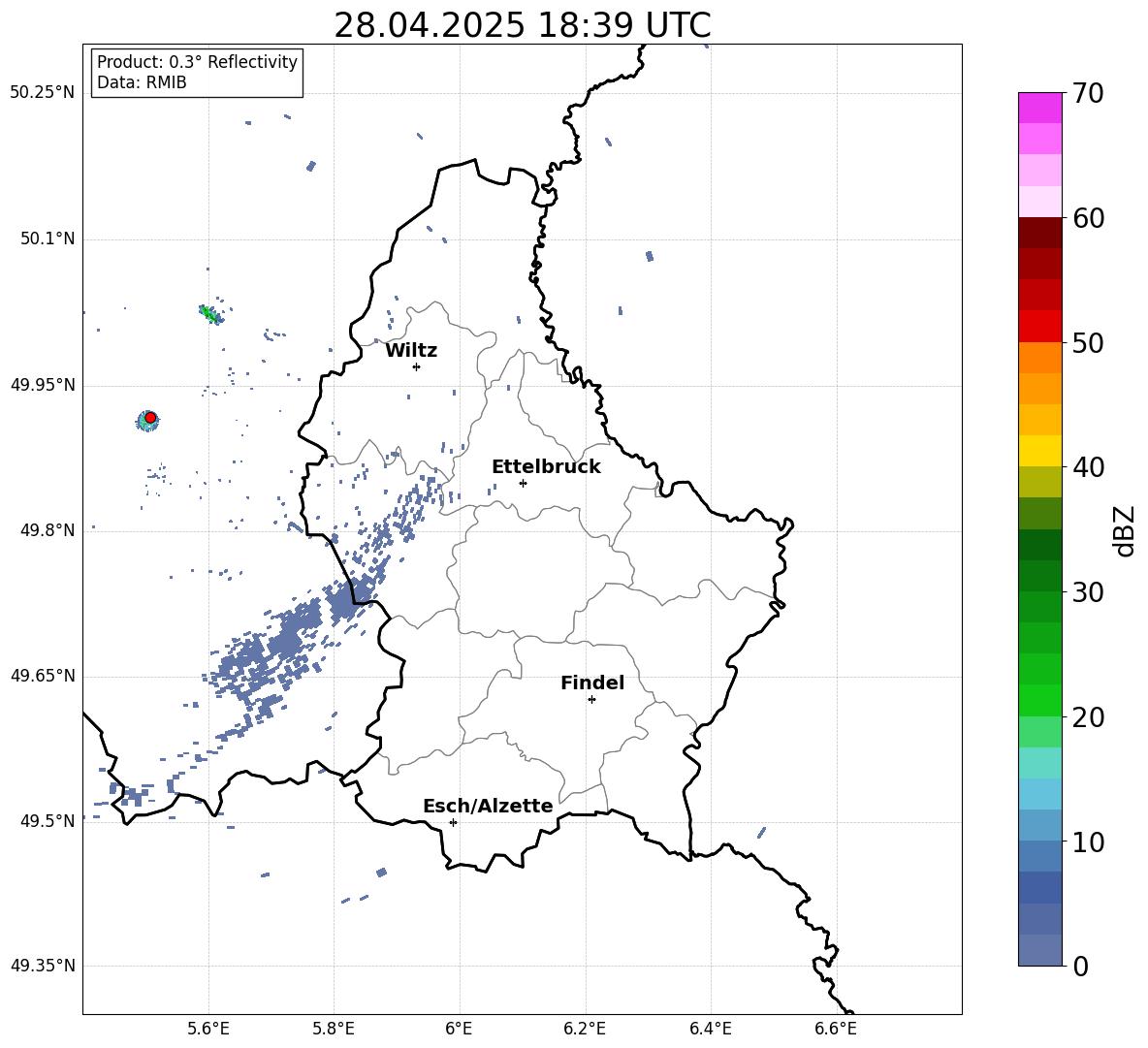The image size is (1148, 1048).
Task: Click the cross marker below Esch/Alzette
Action: click(453, 822)
